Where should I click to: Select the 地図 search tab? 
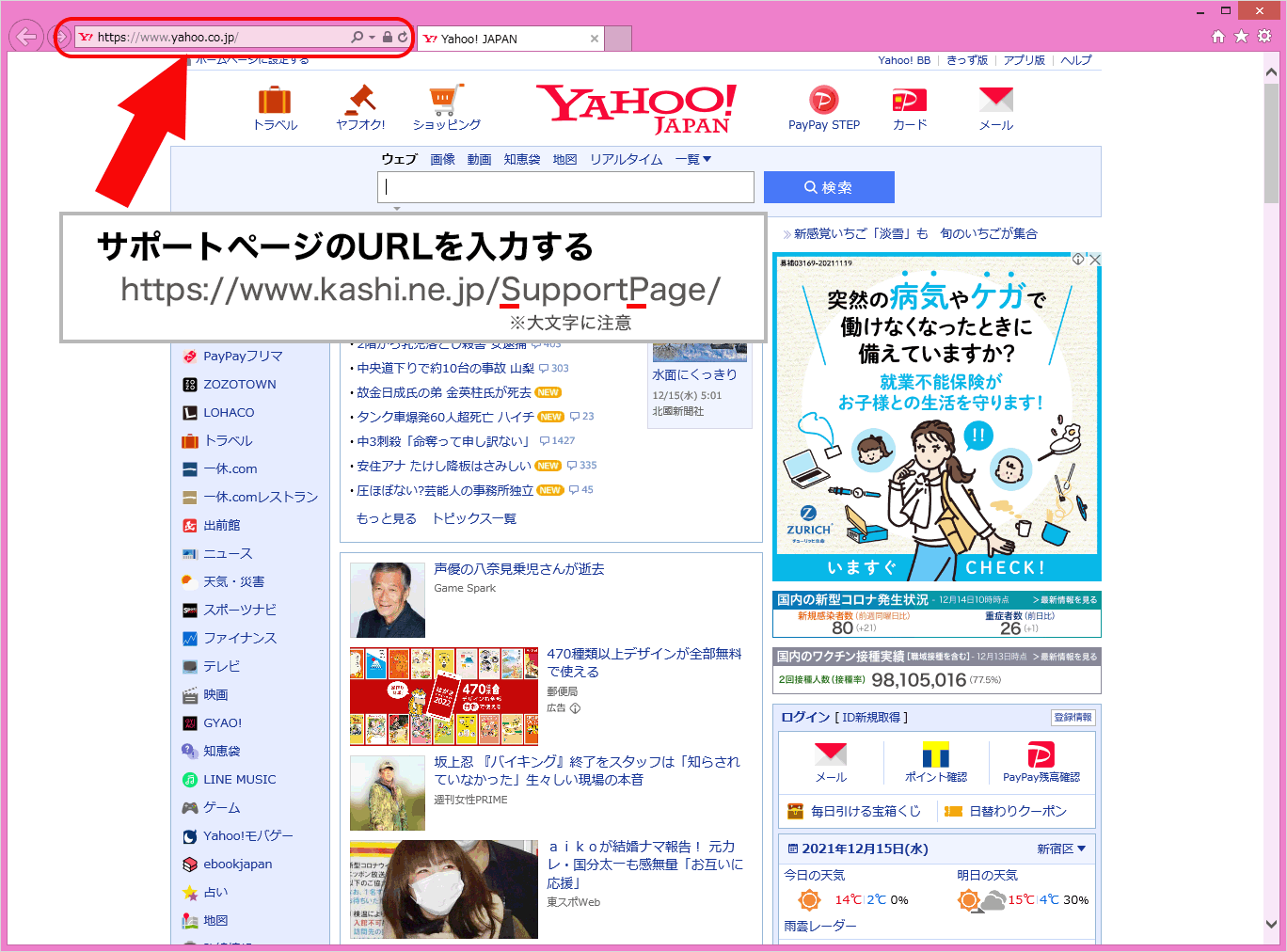[x=565, y=159]
